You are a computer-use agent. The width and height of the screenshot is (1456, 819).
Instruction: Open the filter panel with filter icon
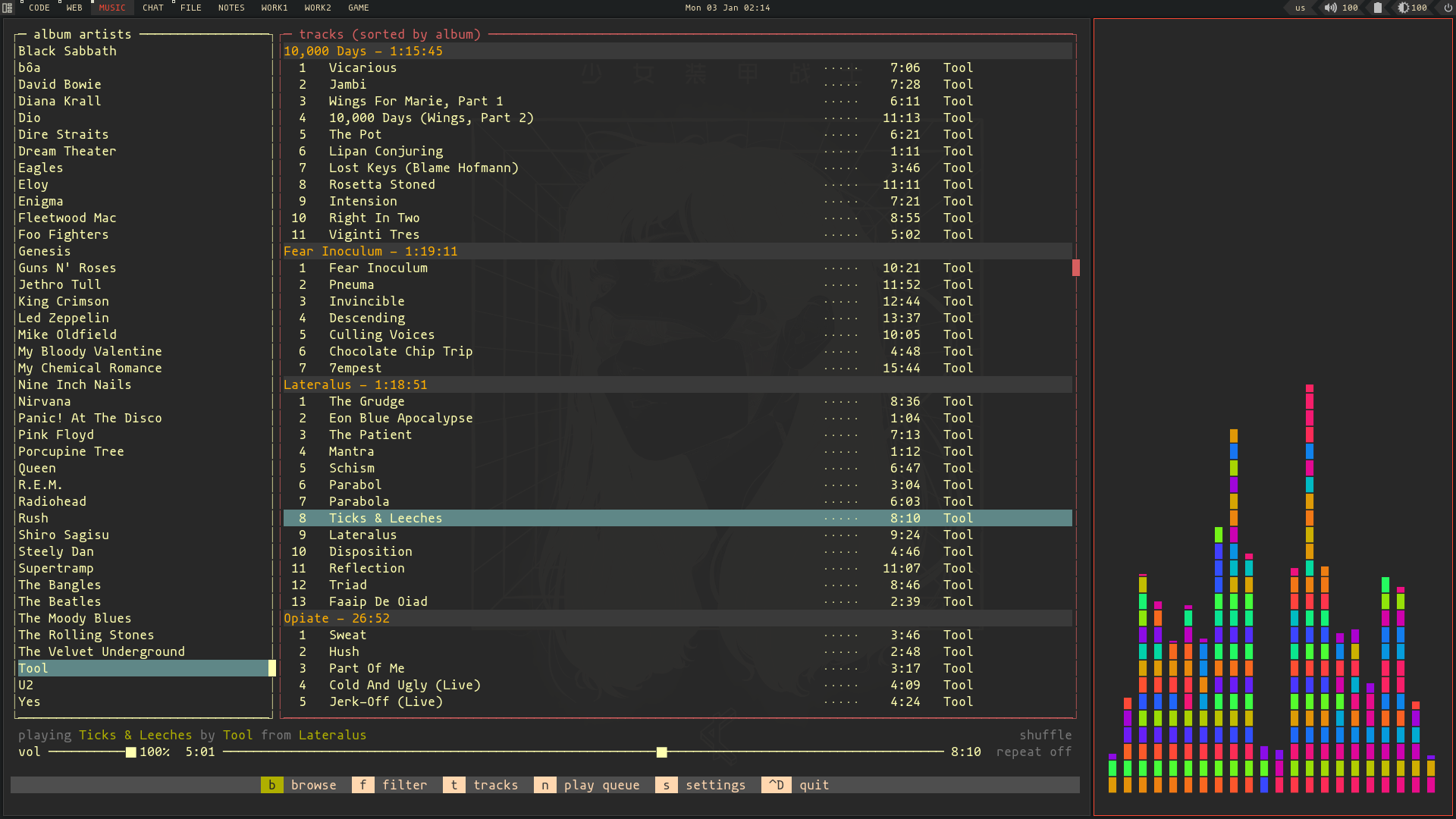coord(362,785)
